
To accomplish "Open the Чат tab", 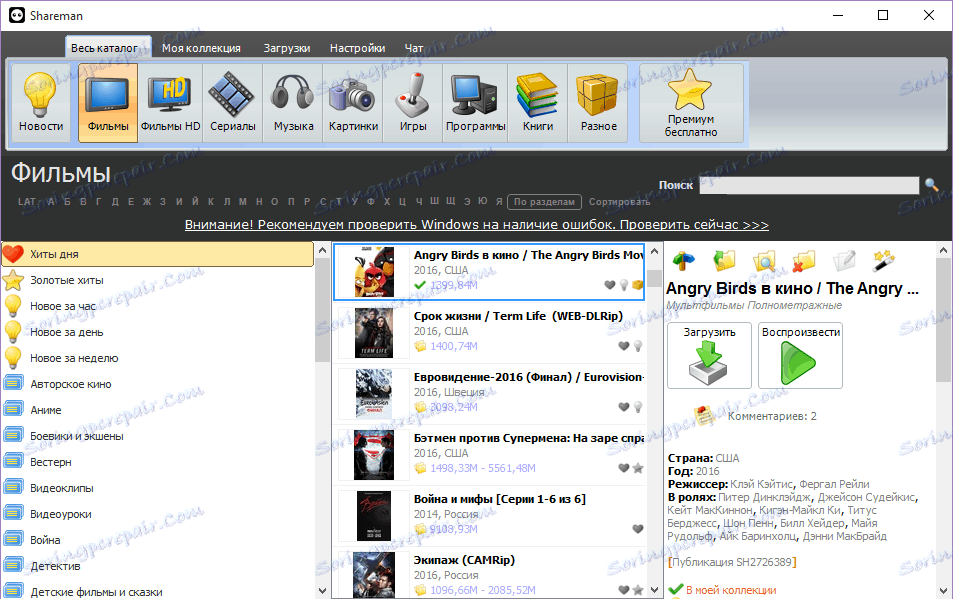I will click(414, 48).
